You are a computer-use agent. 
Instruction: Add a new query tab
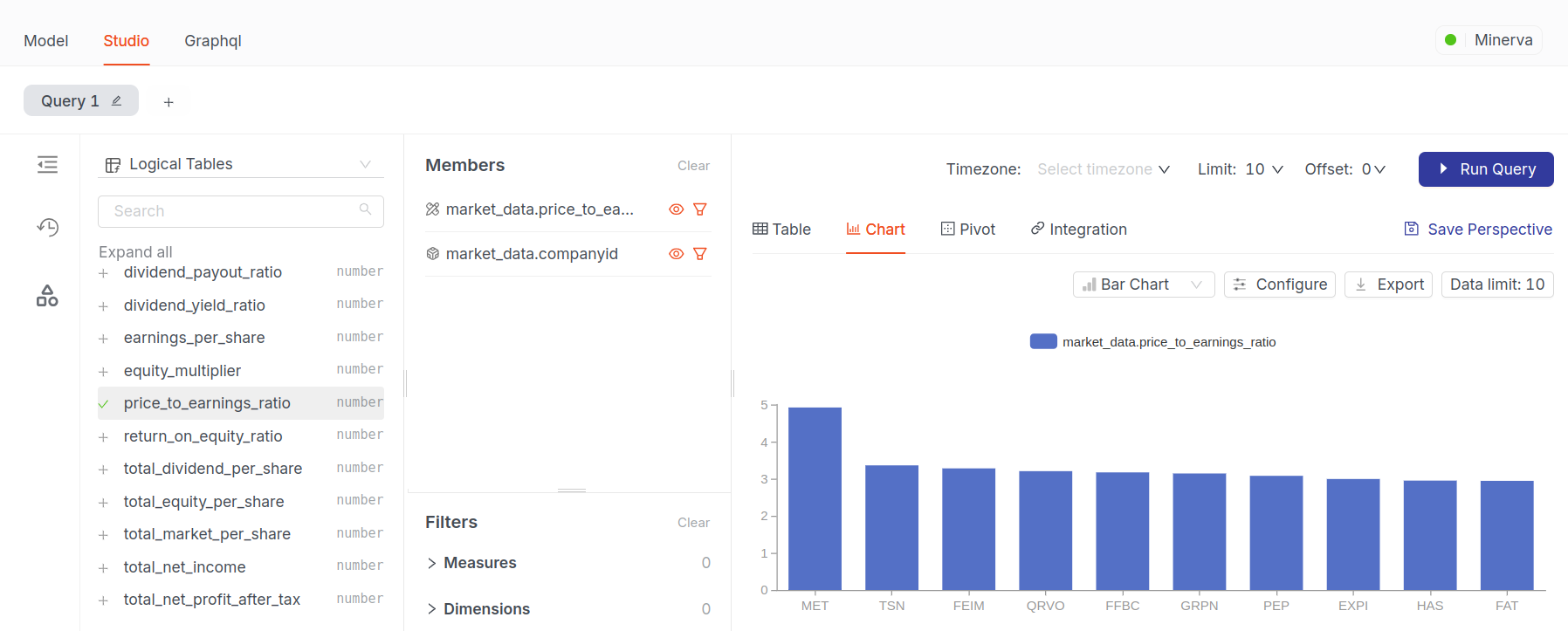pos(168,102)
